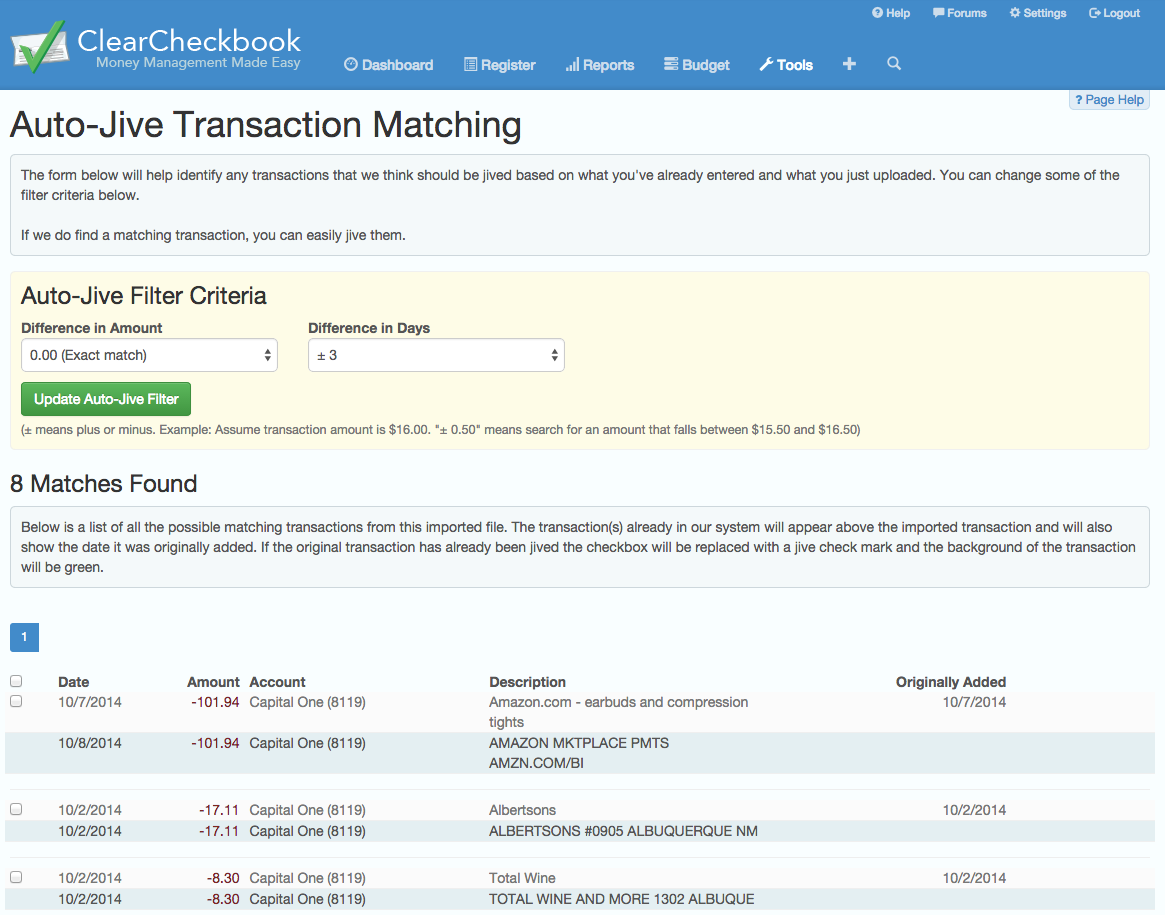
Task: Open the Tools menu
Action: (785, 65)
